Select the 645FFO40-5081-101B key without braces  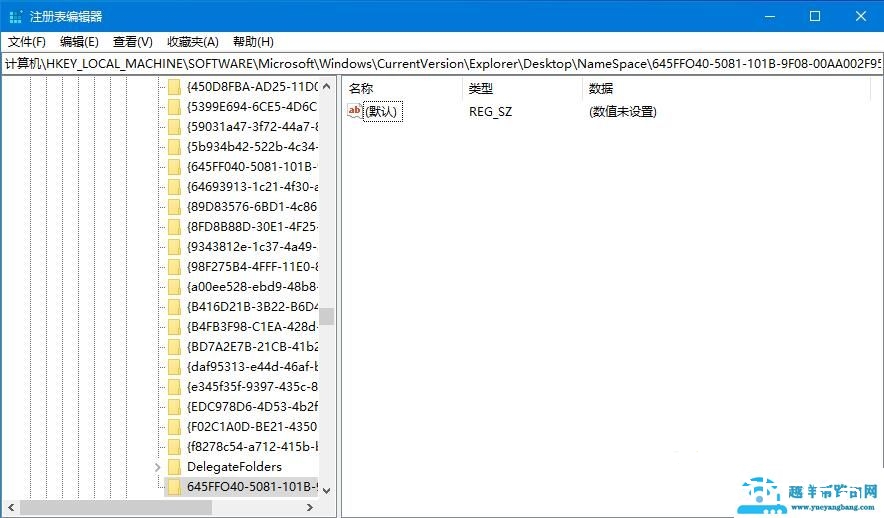(x=252, y=486)
